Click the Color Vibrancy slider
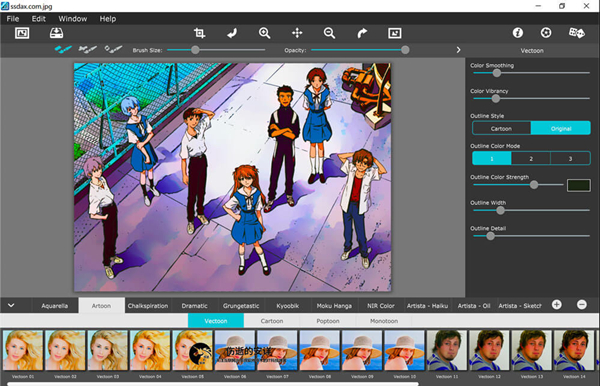This screenshot has width=600, height=386. pyautogui.click(x=531, y=99)
